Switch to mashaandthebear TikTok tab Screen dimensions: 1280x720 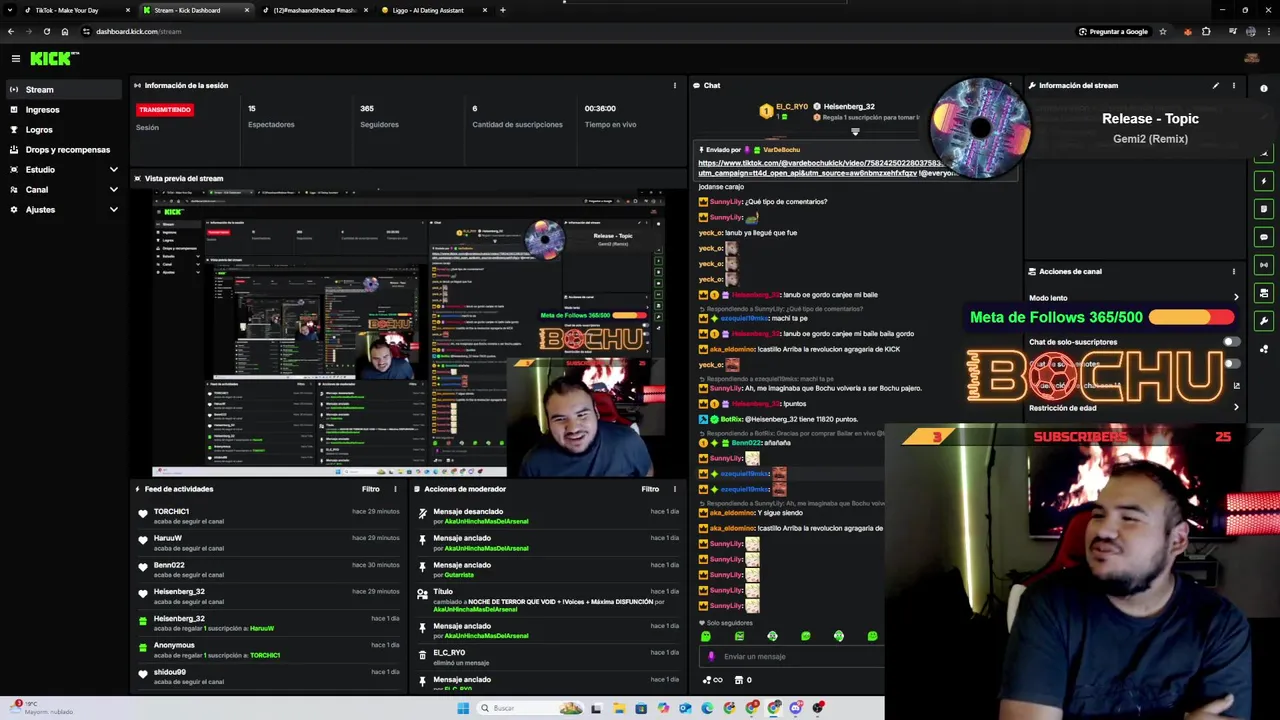point(315,10)
